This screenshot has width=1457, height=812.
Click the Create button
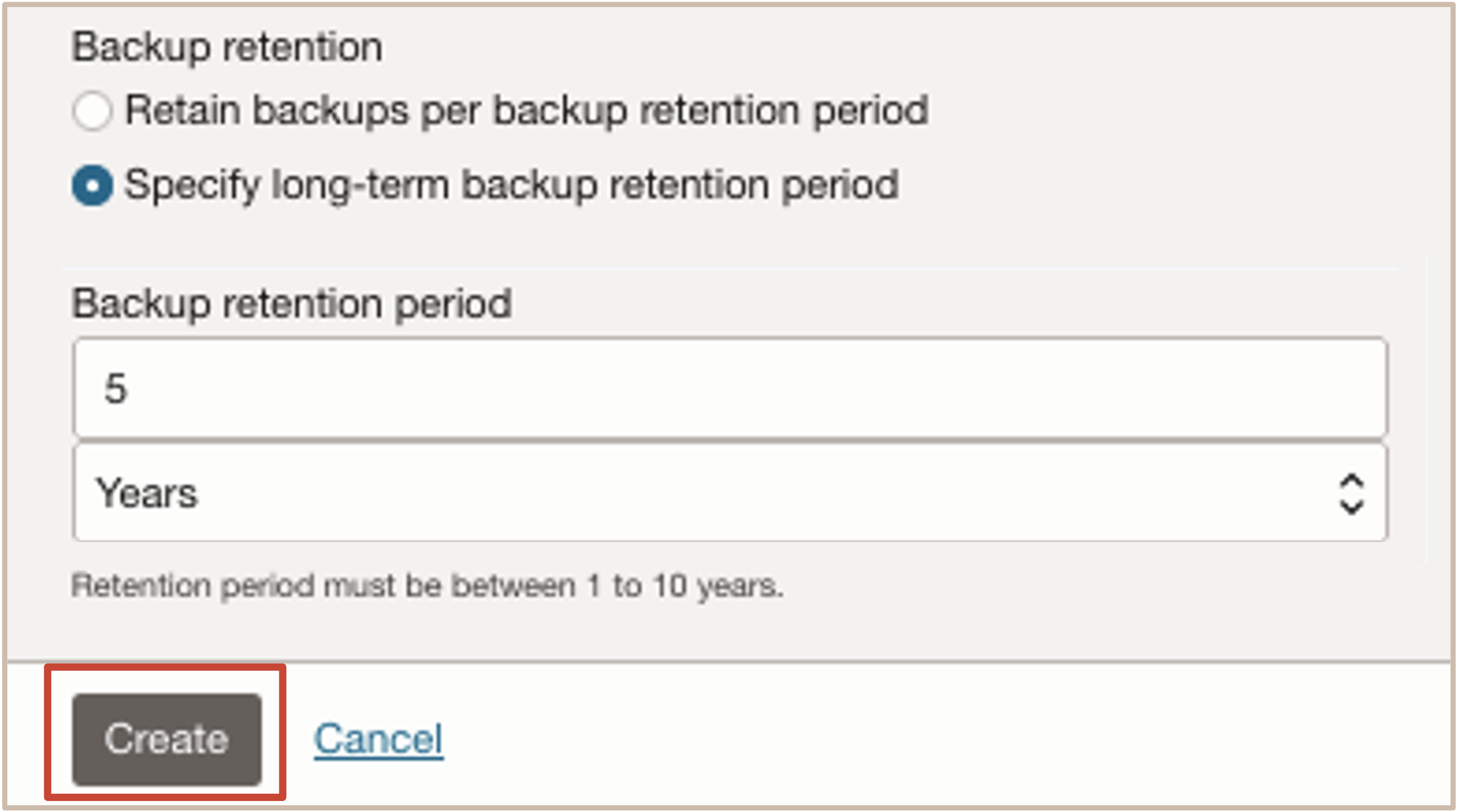pos(167,740)
